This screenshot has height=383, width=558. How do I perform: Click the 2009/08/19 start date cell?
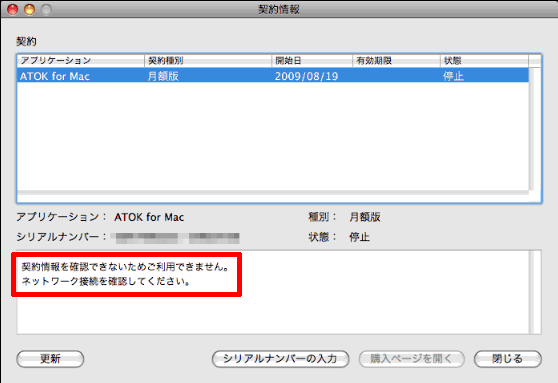(x=306, y=76)
